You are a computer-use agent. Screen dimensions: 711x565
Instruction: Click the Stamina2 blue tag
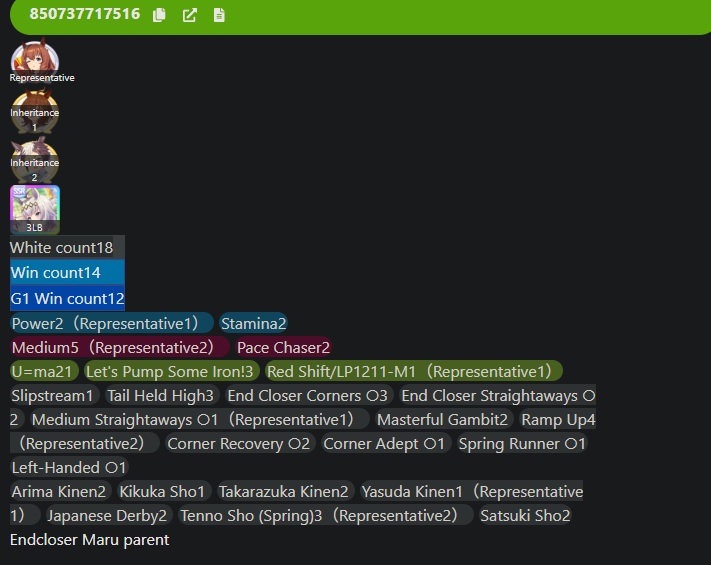pos(253,323)
